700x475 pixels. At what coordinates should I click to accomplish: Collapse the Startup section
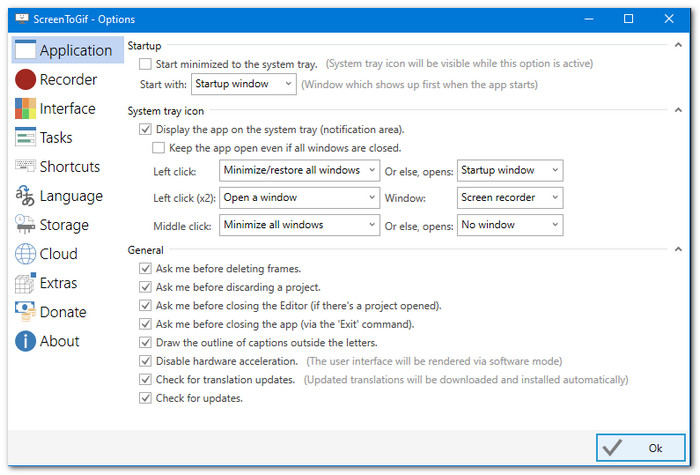pos(678,45)
